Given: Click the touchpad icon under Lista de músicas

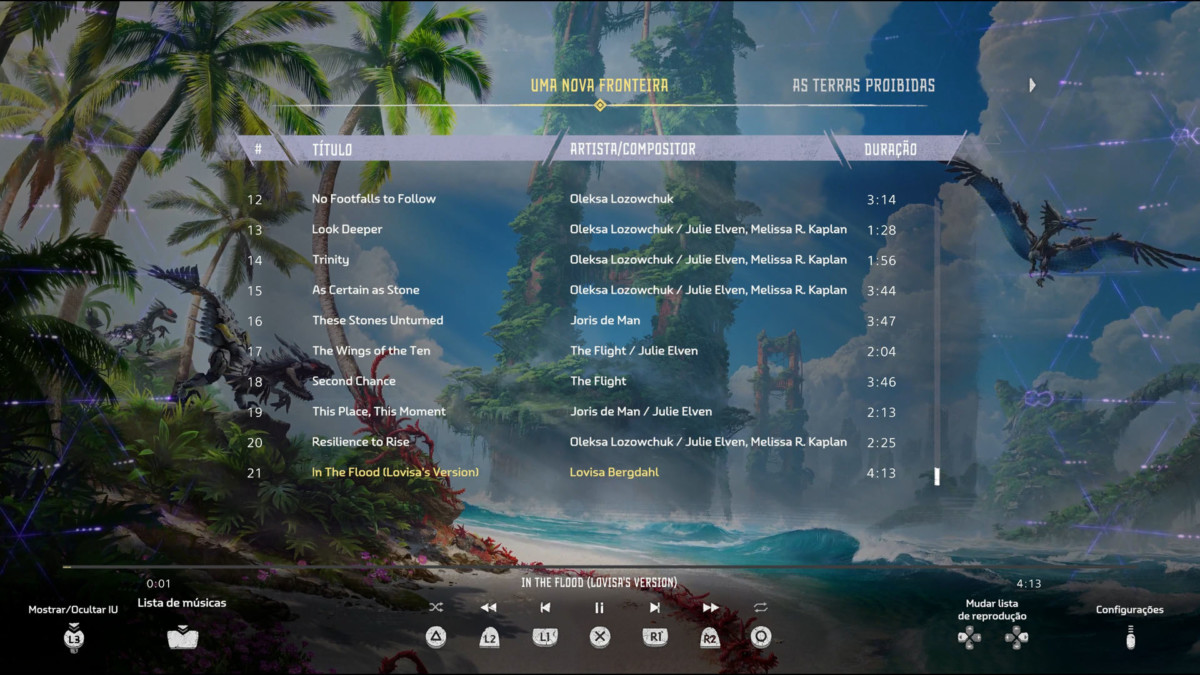Looking at the screenshot, I should coord(182,637).
